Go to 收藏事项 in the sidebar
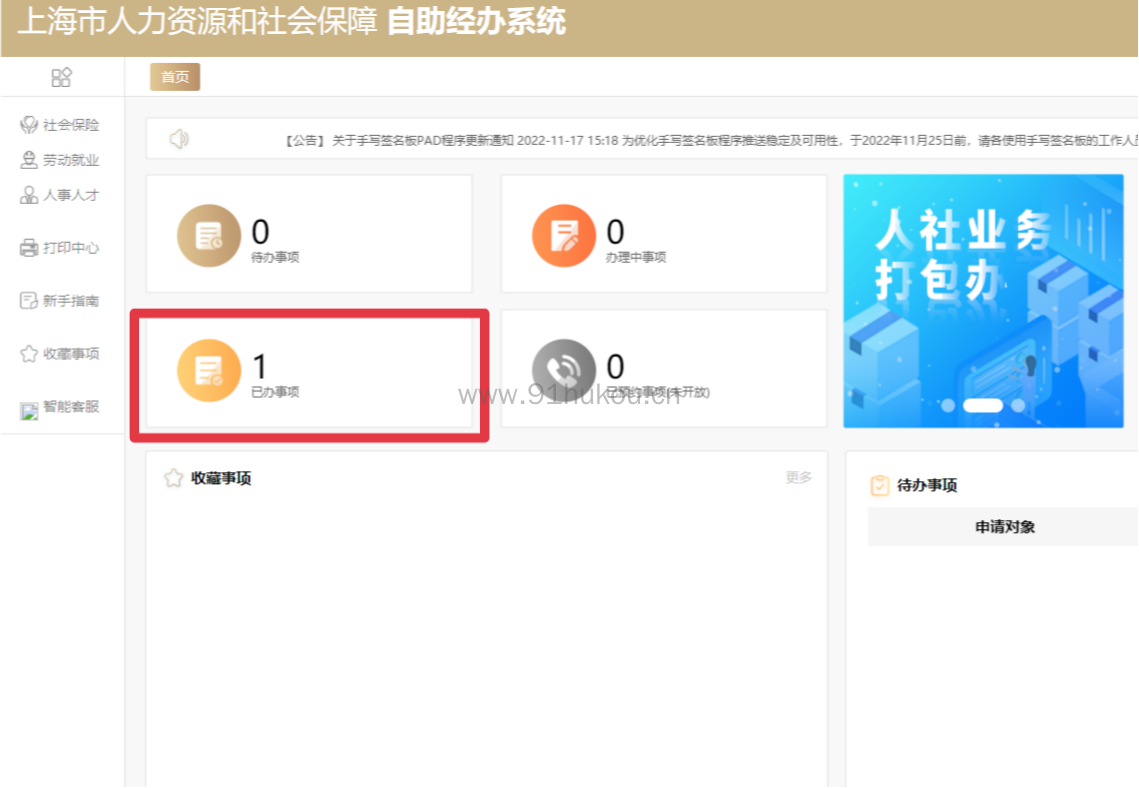Screen dimensions: 1139x788 tap(60, 354)
